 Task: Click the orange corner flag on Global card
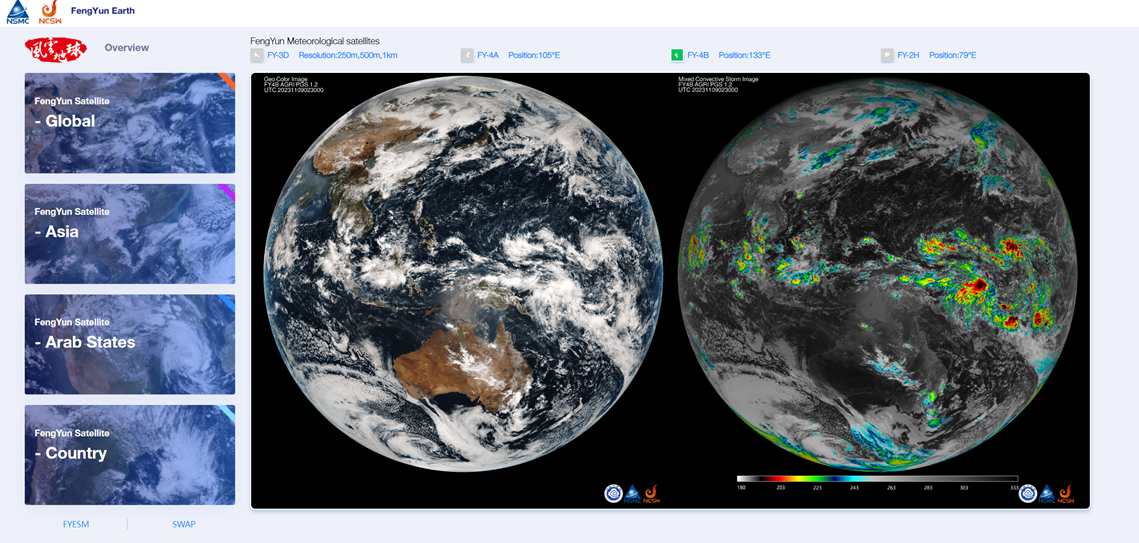tap(228, 80)
